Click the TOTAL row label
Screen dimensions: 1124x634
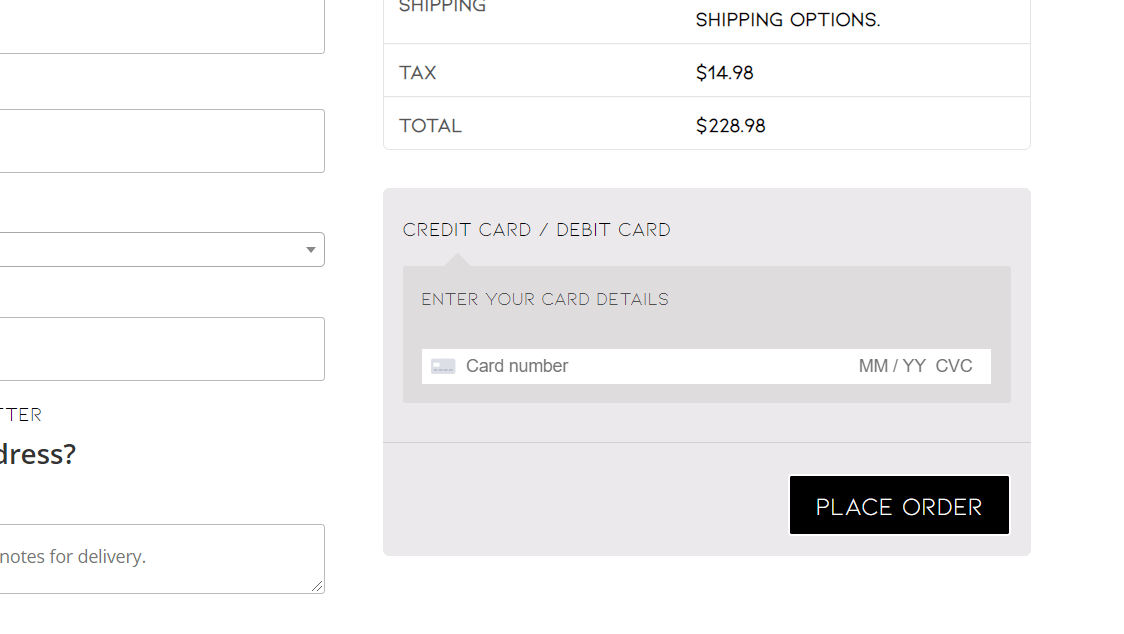(430, 126)
